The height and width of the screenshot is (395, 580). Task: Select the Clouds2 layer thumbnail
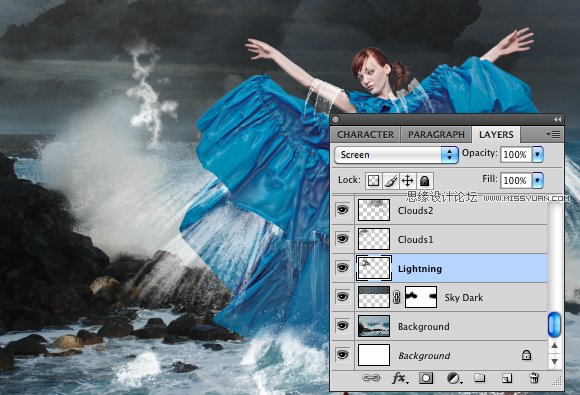pos(374,210)
